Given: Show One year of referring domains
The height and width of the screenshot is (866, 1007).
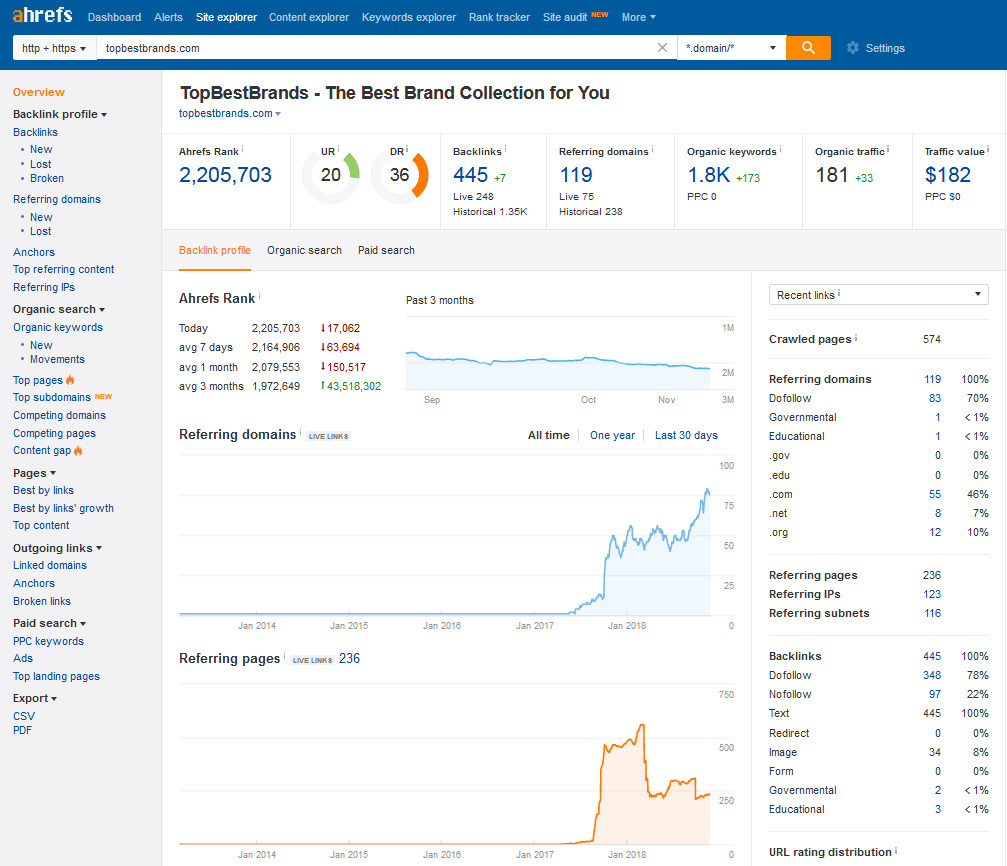Looking at the screenshot, I should point(613,436).
